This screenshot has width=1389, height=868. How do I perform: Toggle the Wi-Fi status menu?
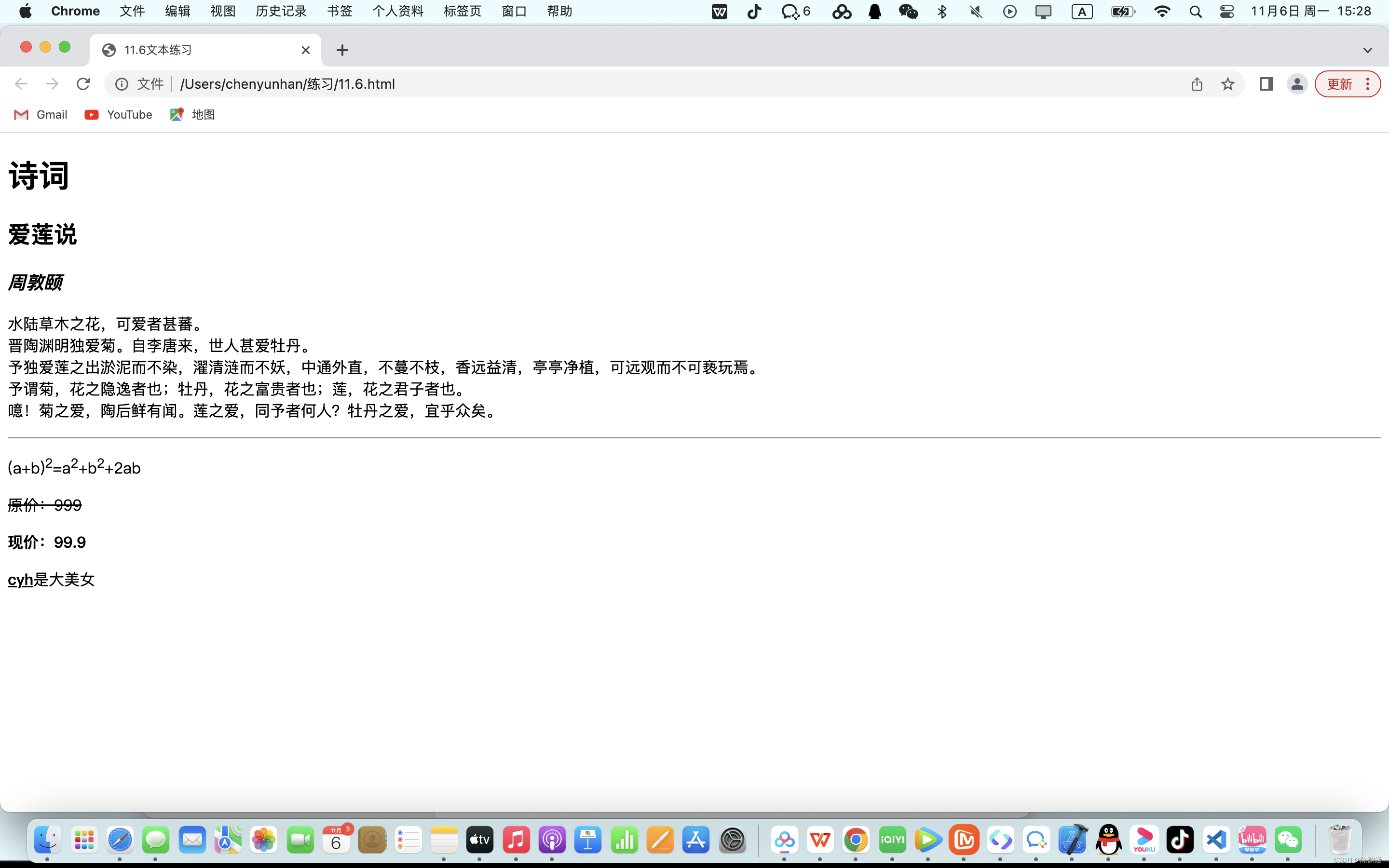1162,12
